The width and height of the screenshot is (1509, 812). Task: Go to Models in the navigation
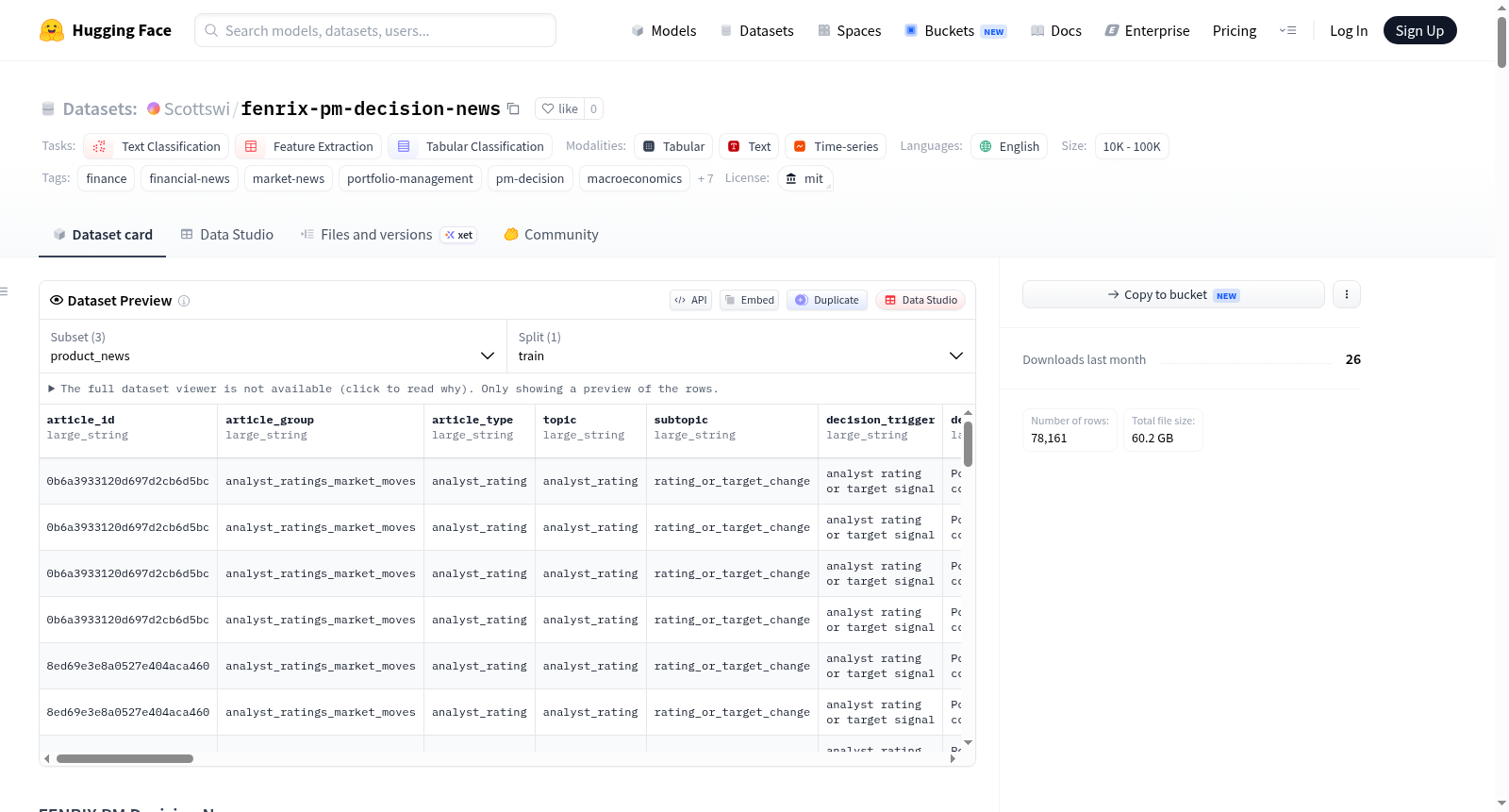[664, 30]
